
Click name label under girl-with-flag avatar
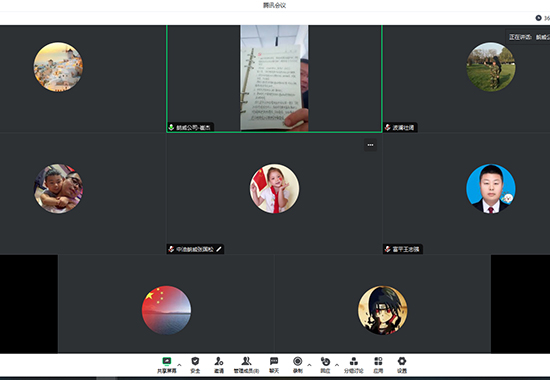[195, 249]
